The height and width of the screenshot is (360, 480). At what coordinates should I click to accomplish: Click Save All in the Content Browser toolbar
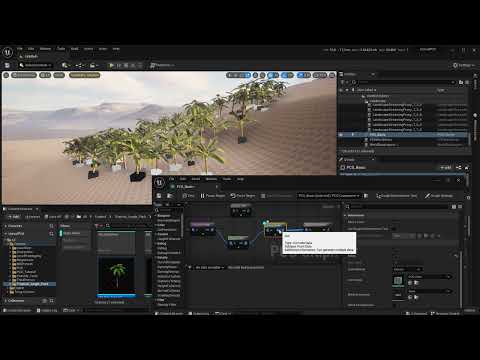[53, 217]
